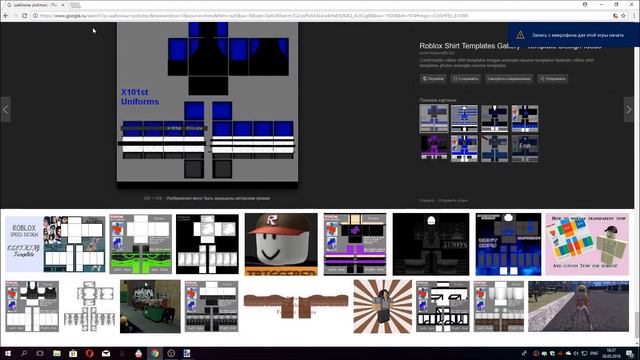
Task: Bookmark this page using the star icon
Action: (623, 16)
